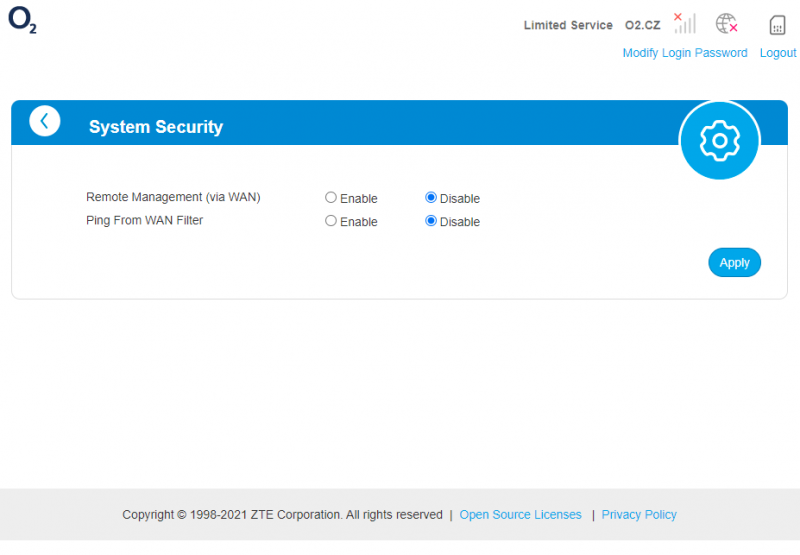Screen dimensions: 800x555
Task: Open the Privacy Policy link
Action: pos(639,515)
